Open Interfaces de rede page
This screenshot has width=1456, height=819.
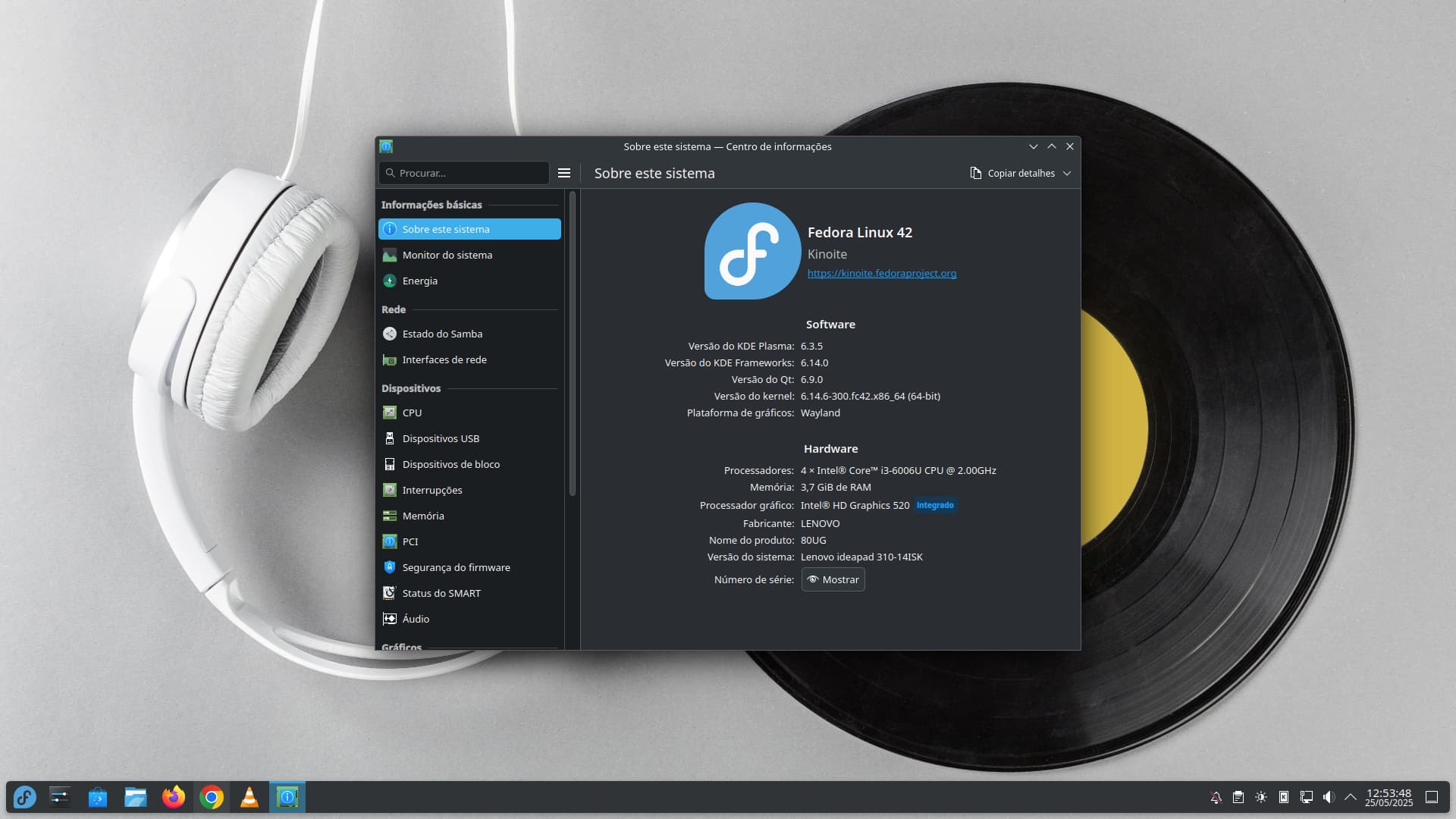469,359
